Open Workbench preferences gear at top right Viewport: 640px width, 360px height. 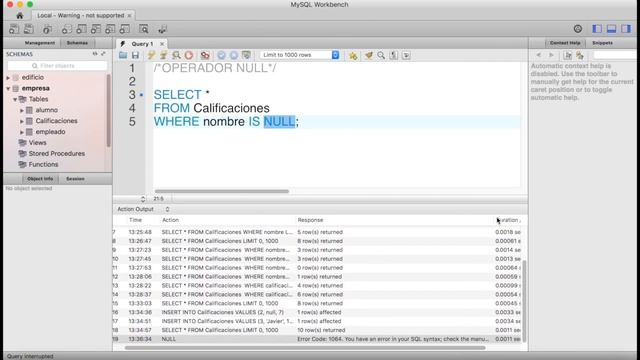pos(578,29)
